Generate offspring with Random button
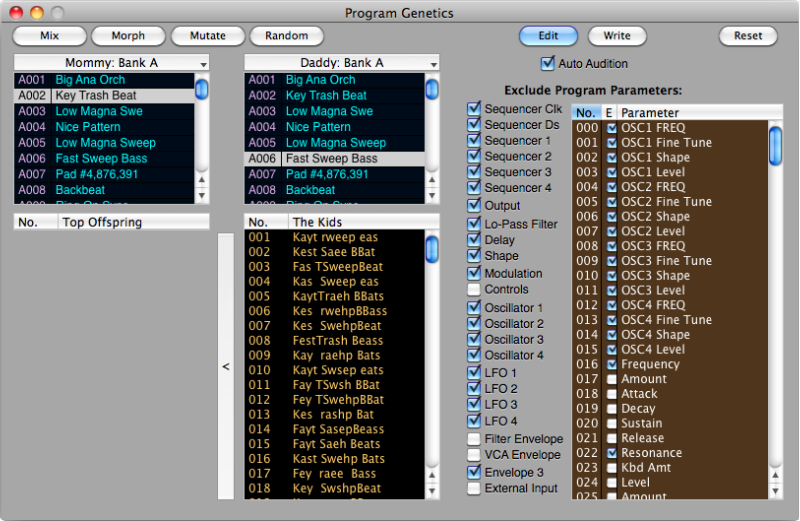 point(286,36)
